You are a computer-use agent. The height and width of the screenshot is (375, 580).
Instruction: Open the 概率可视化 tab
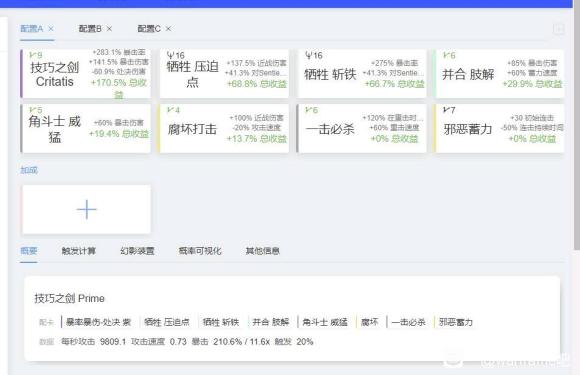coord(200,251)
